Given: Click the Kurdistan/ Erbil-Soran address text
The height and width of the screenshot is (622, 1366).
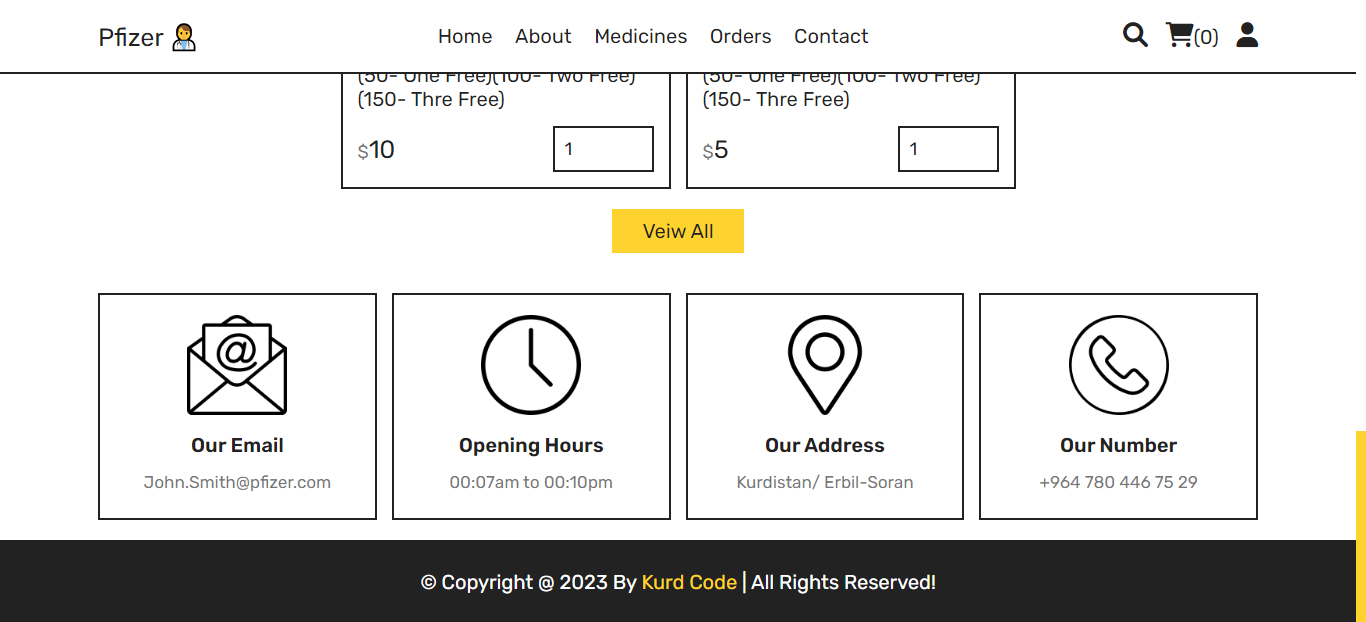Looking at the screenshot, I should click(x=825, y=482).
